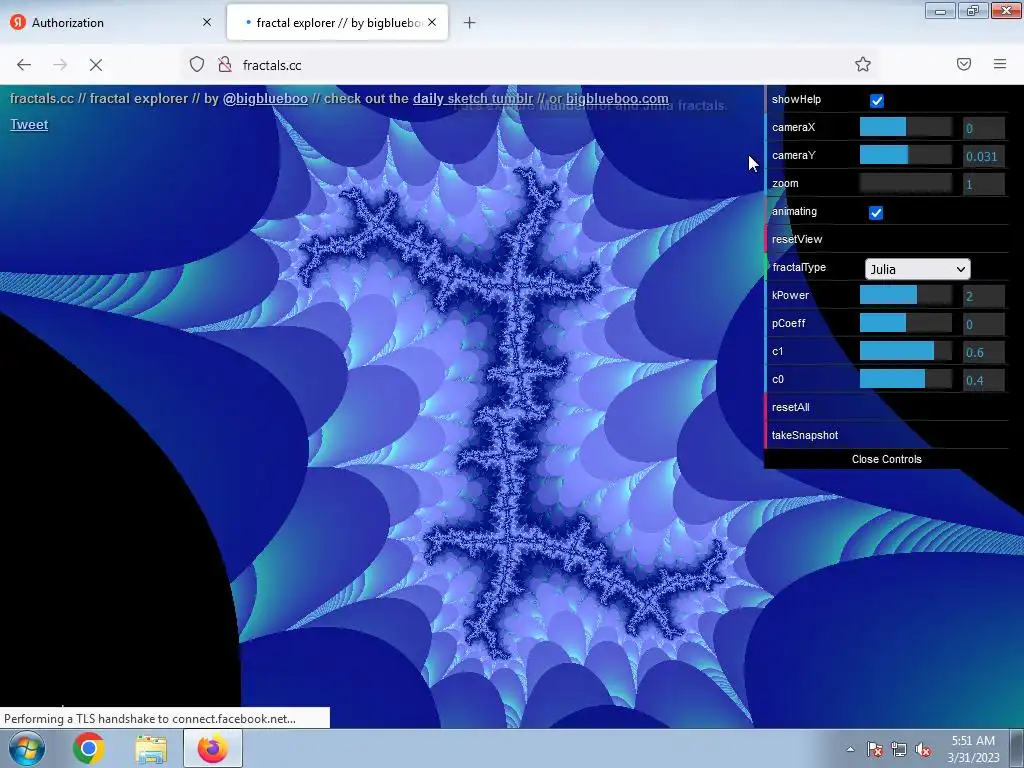Click Close Controls to collapse panel
Viewport: 1024px width, 768px height.
tap(887, 459)
